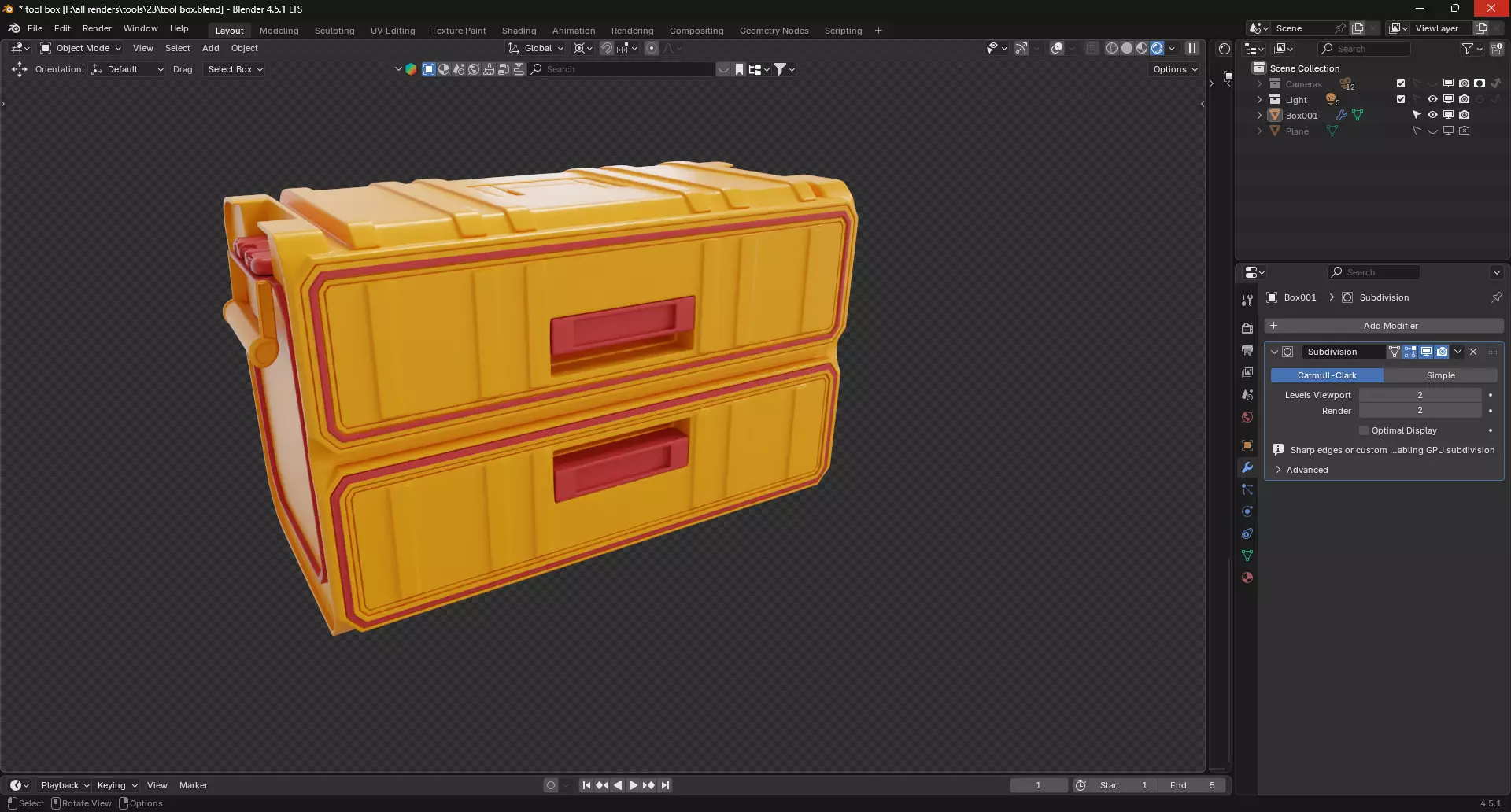Select the Simple subdivision type

tap(1440, 375)
